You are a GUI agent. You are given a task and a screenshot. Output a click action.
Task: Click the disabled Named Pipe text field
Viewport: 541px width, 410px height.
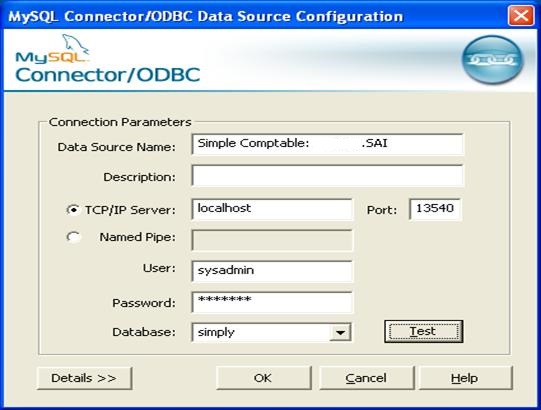tap(272, 240)
